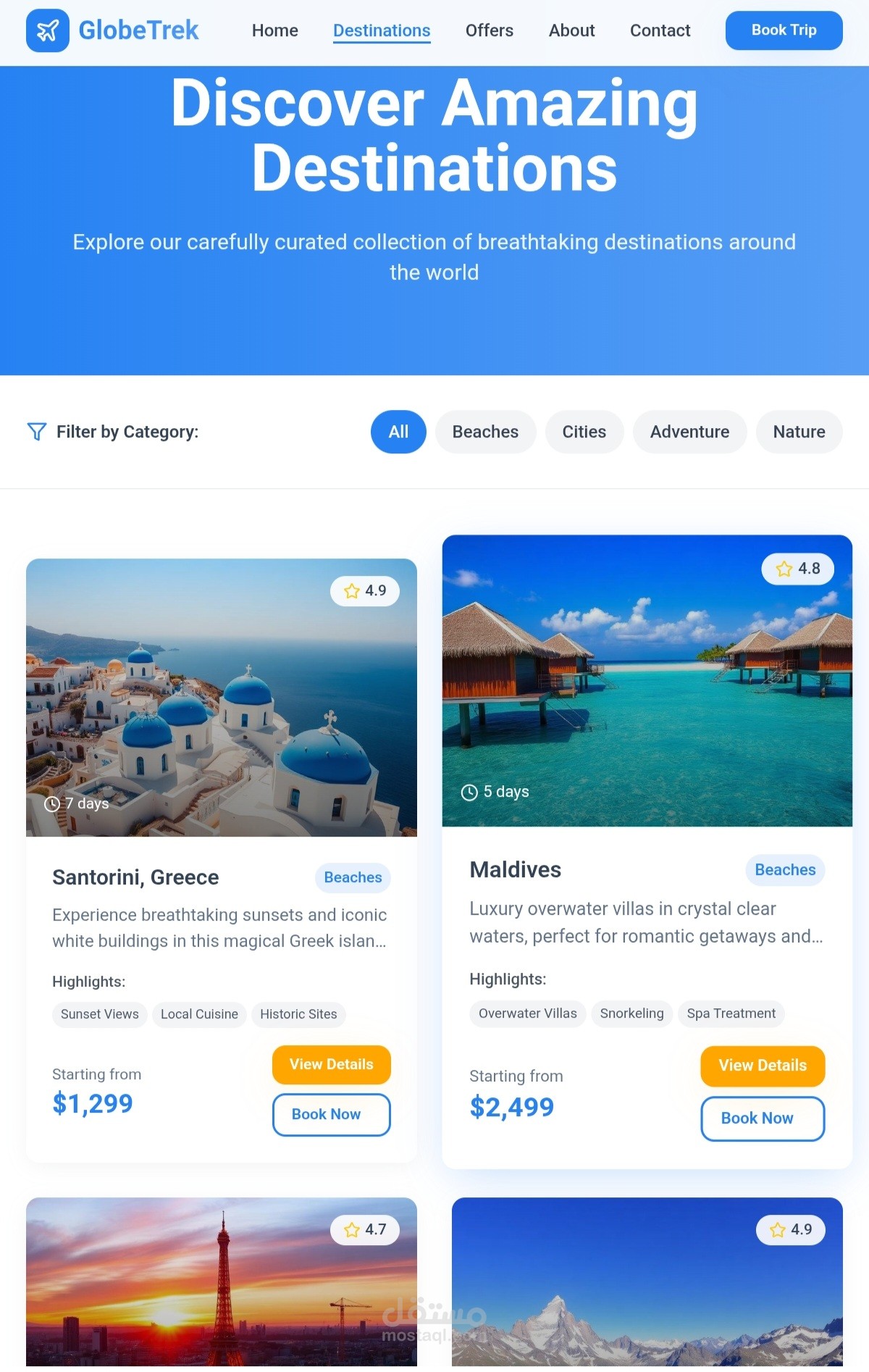This screenshot has width=869, height=1372.
Task: Filter destinations by Nature
Action: (799, 432)
